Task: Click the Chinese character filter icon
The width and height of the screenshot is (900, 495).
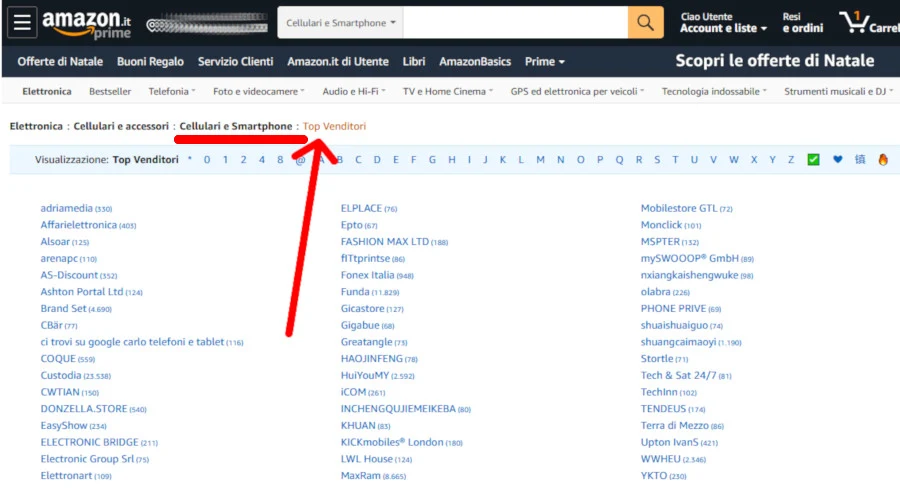Action: 860,159
